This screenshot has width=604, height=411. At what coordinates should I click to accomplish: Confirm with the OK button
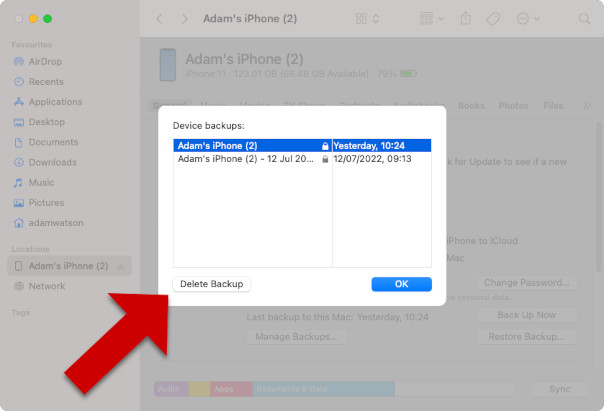[x=401, y=284]
